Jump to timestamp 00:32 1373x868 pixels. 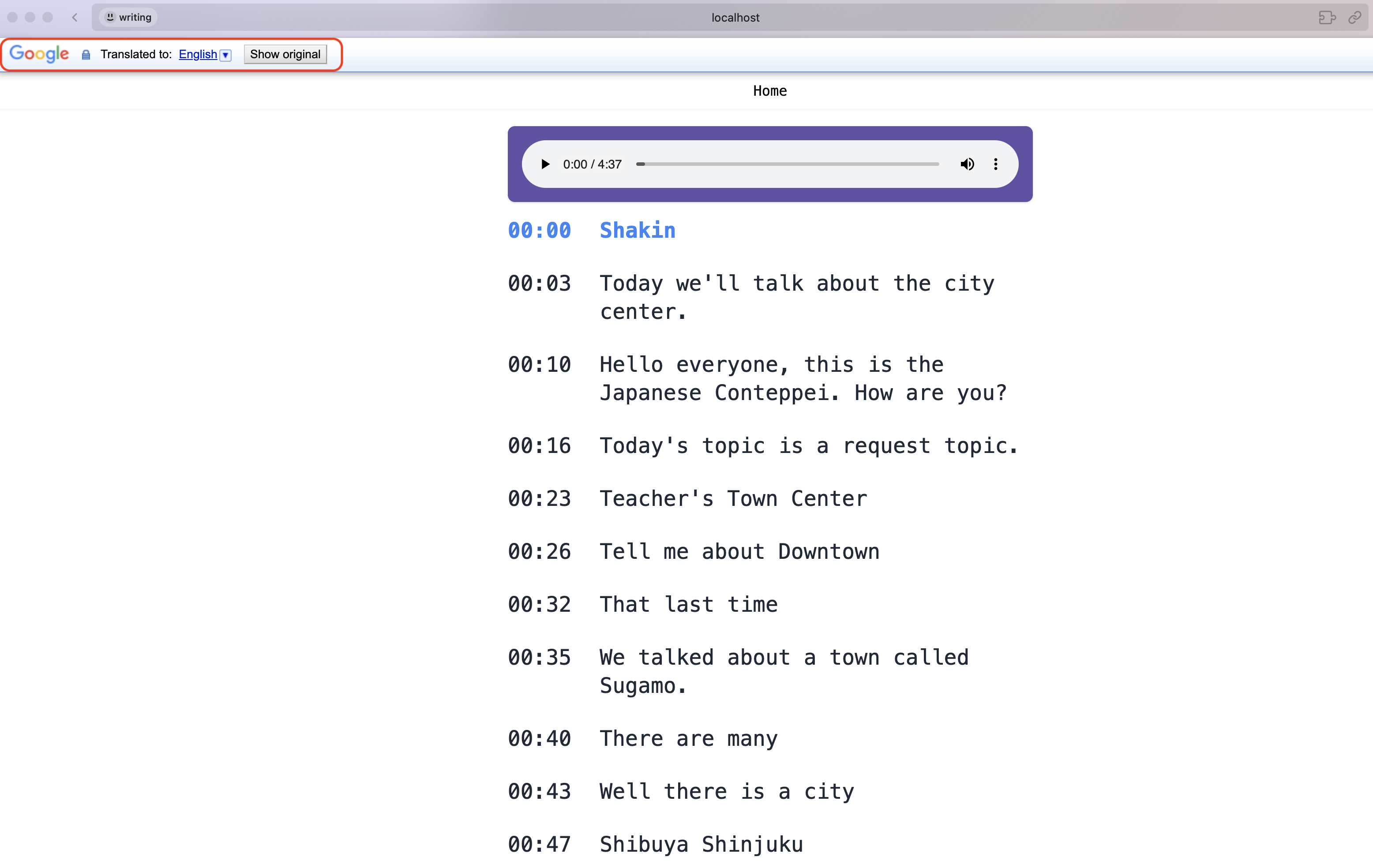click(540, 605)
